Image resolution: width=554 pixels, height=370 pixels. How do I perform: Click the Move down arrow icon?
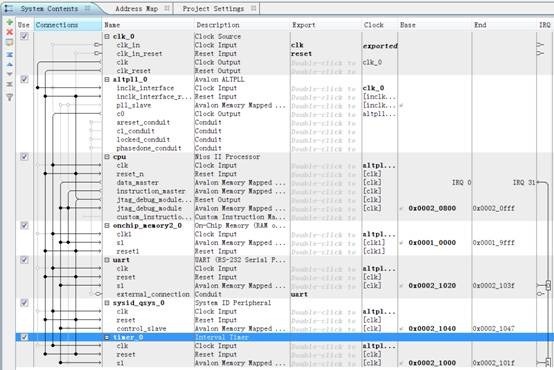click(10, 74)
